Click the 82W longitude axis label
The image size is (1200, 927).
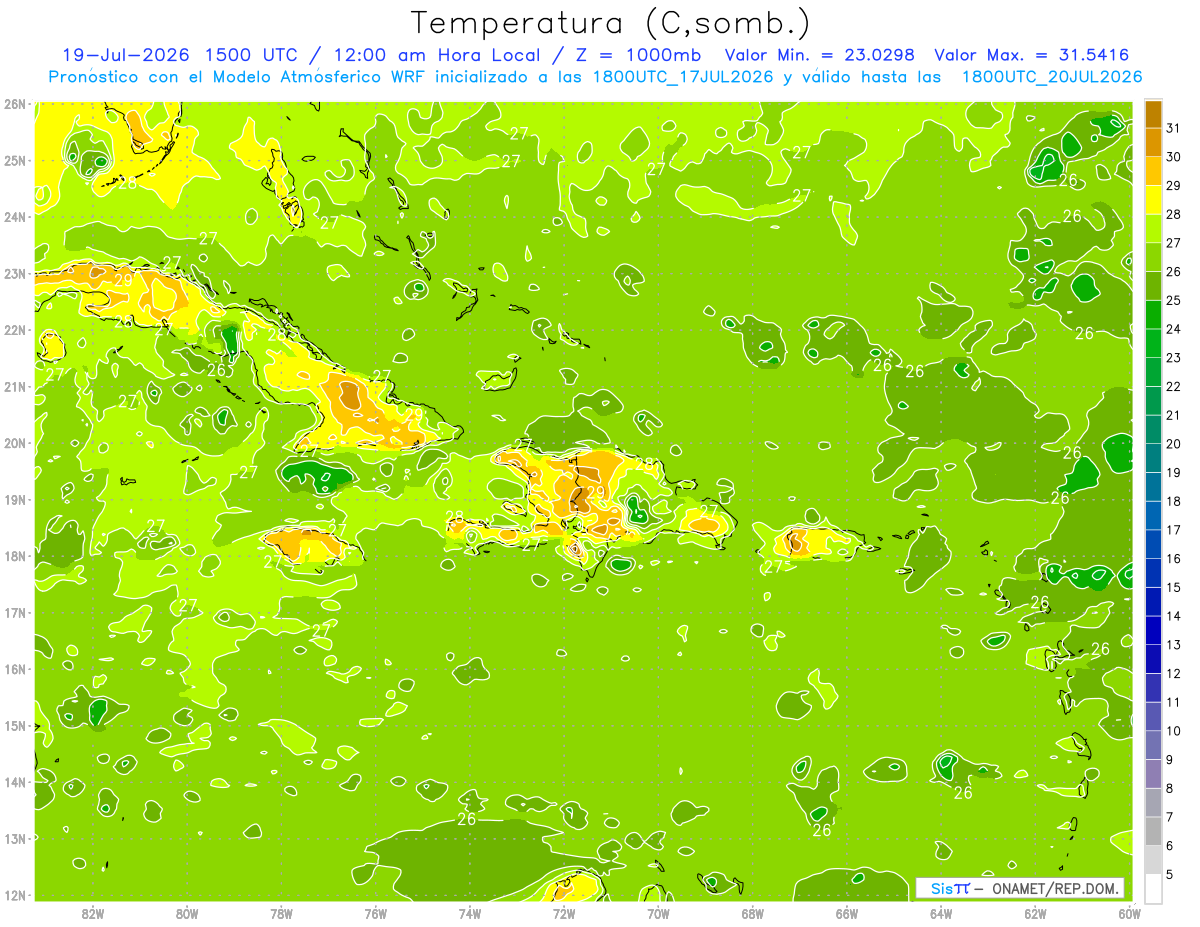92,913
